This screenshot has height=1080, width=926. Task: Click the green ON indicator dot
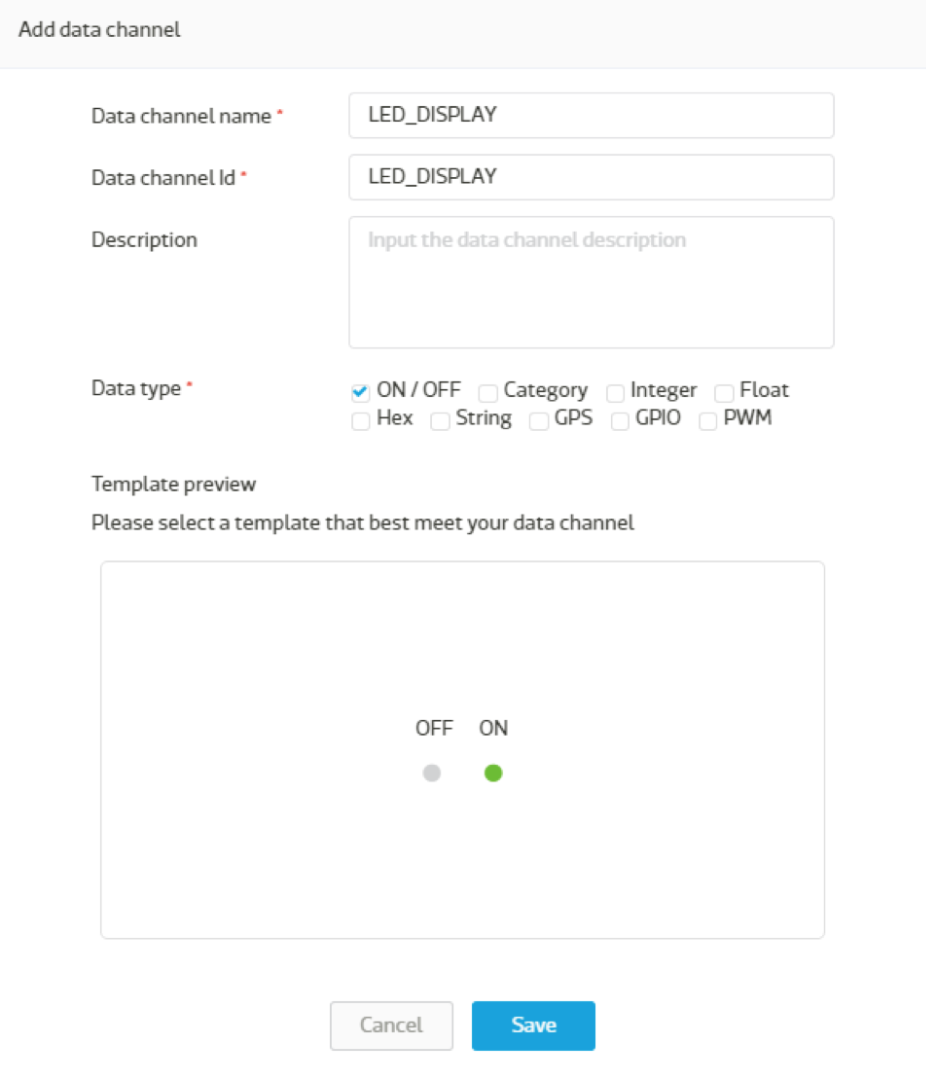(x=493, y=773)
